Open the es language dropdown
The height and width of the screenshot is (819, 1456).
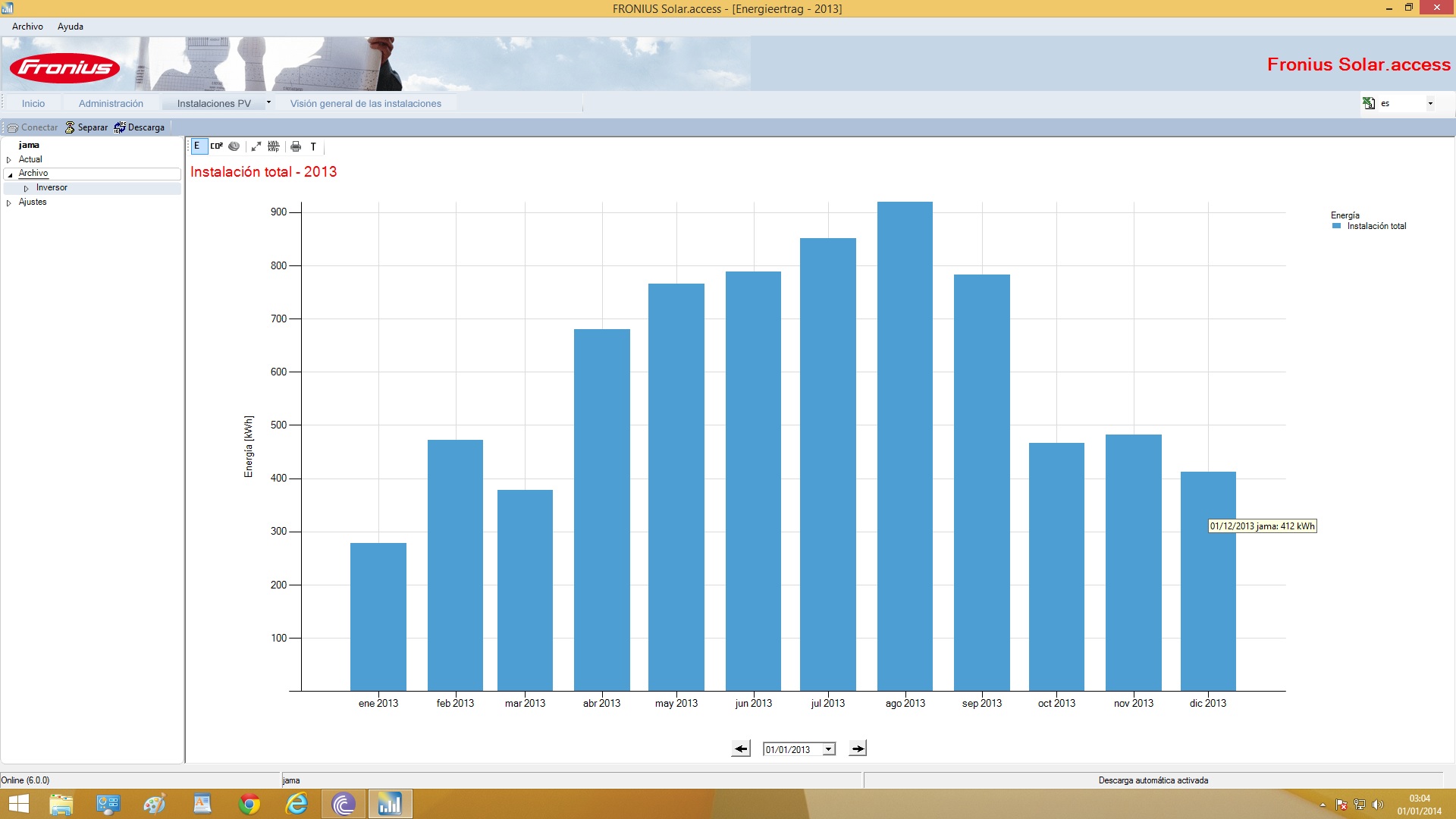click(1430, 103)
